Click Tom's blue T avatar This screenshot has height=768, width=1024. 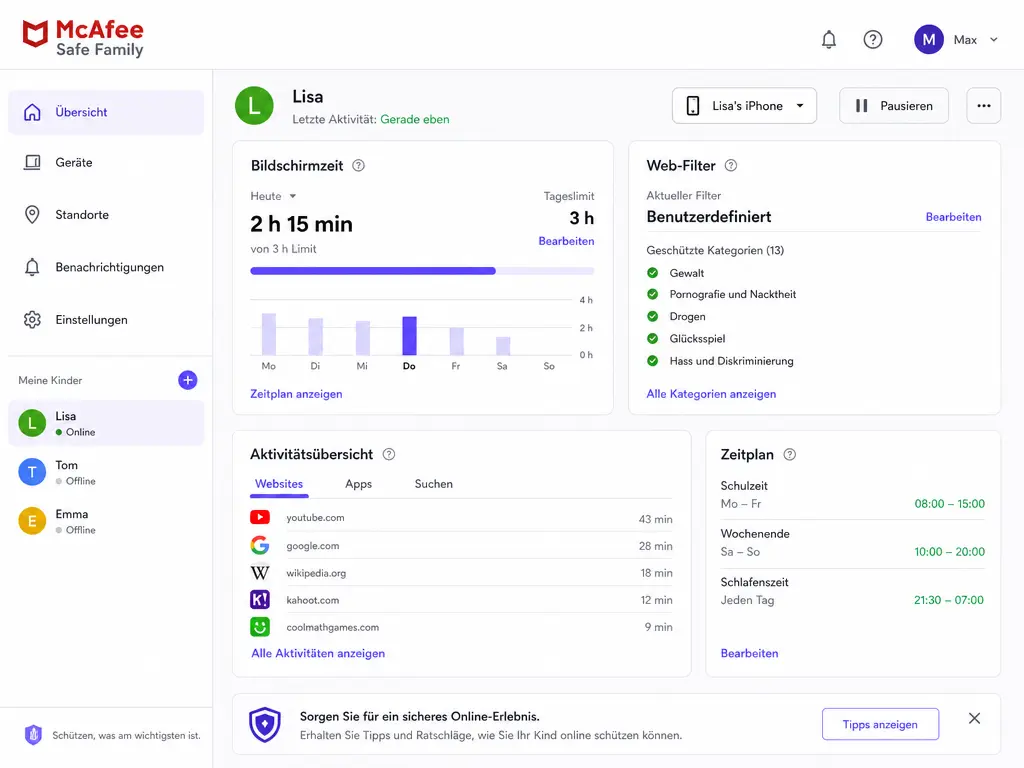click(x=32, y=472)
